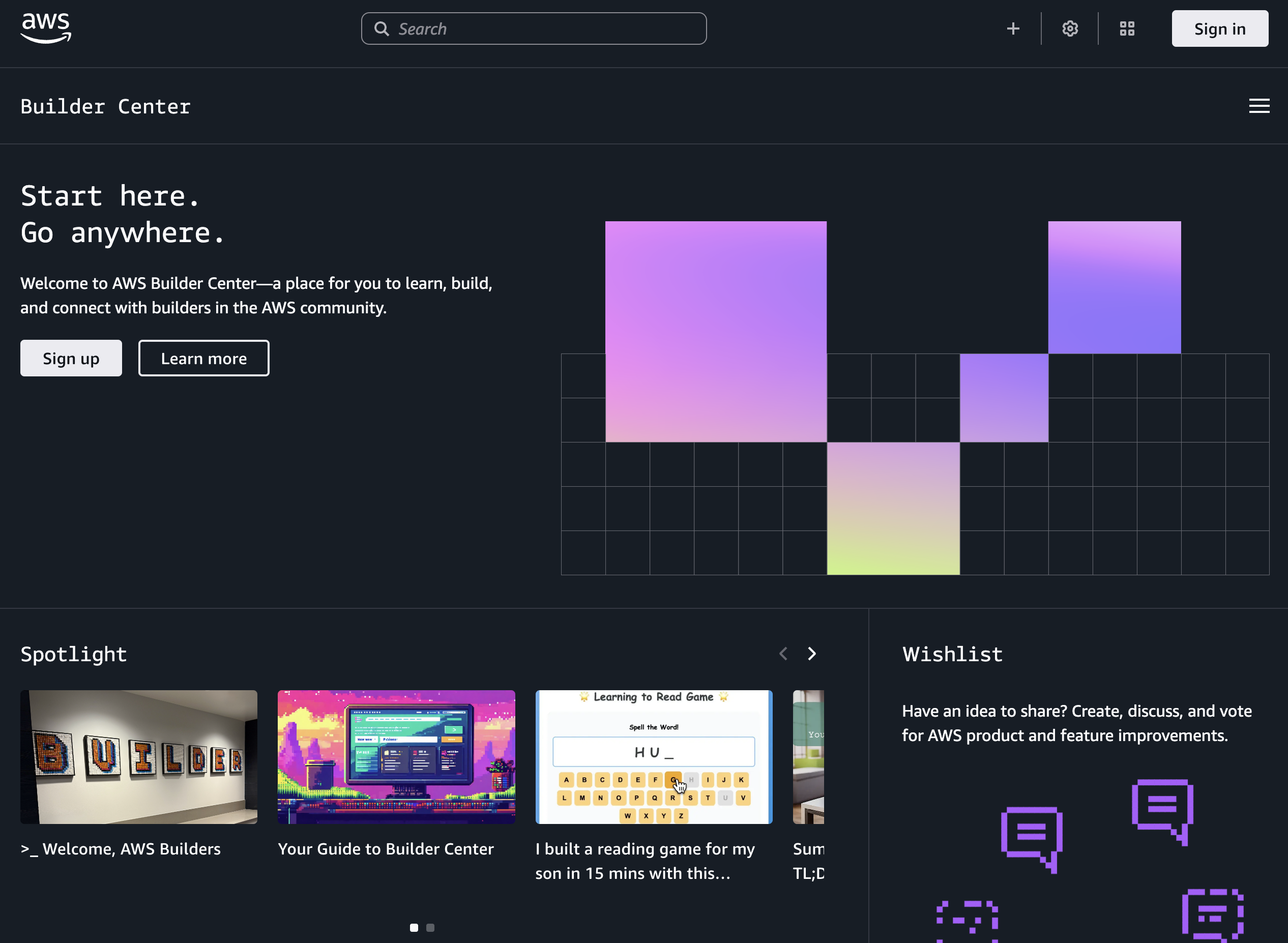The width and height of the screenshot is (1288, 943).
Task: Go to previous Spotlight slide arrow
Action: point(783,654)
